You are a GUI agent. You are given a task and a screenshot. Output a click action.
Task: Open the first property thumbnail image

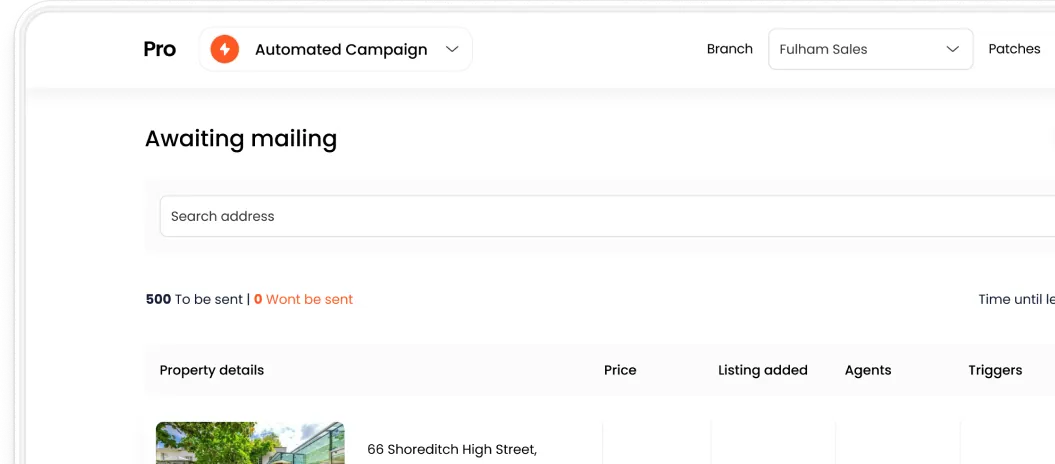(x=250, y=443)
